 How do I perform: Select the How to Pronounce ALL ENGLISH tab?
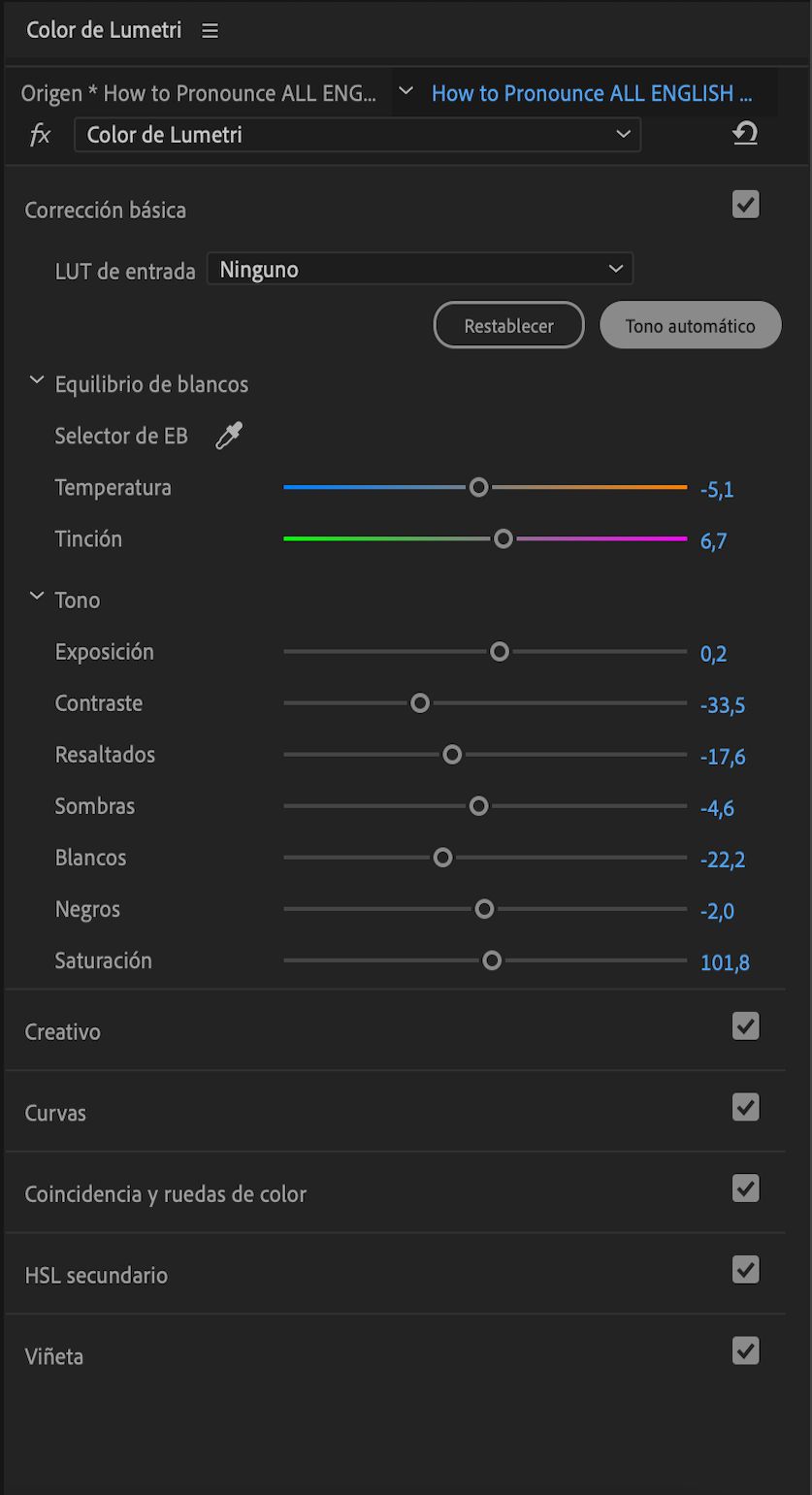[593, 92]
